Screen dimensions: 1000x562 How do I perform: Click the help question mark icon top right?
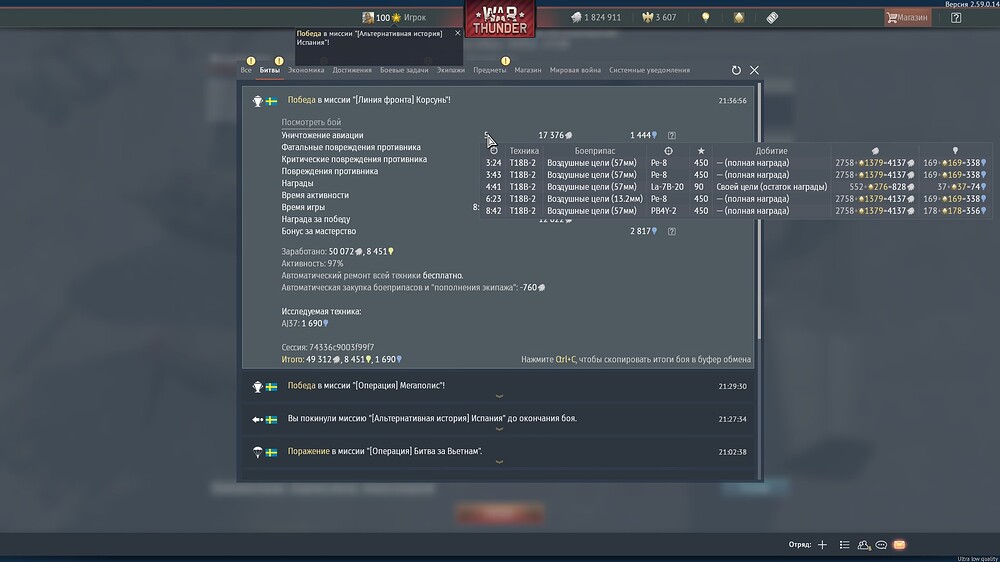[x=955, y=18]
